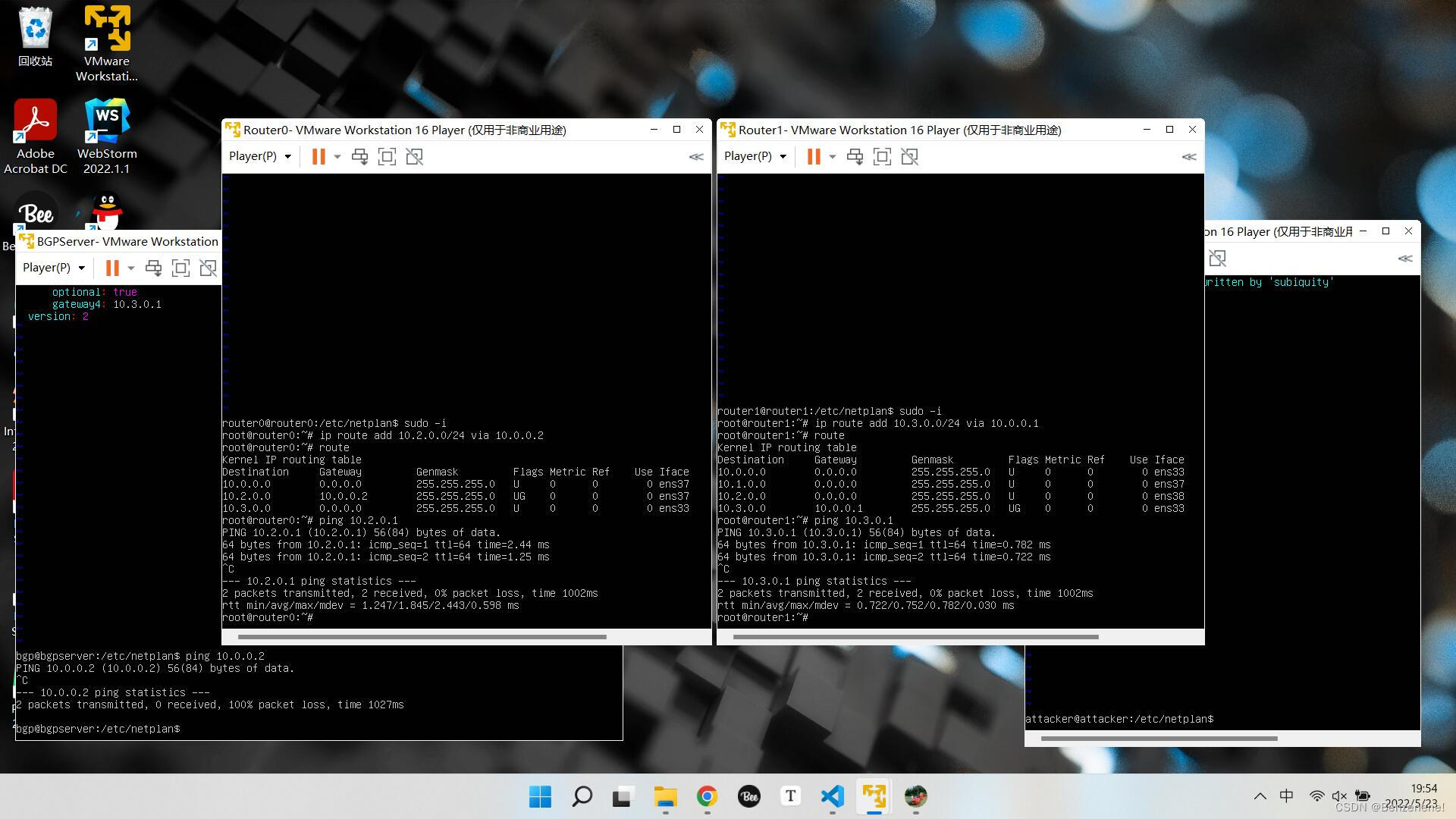Enter full screen mode in Router1
The image size is (1456, 819).
pos(882,157)
